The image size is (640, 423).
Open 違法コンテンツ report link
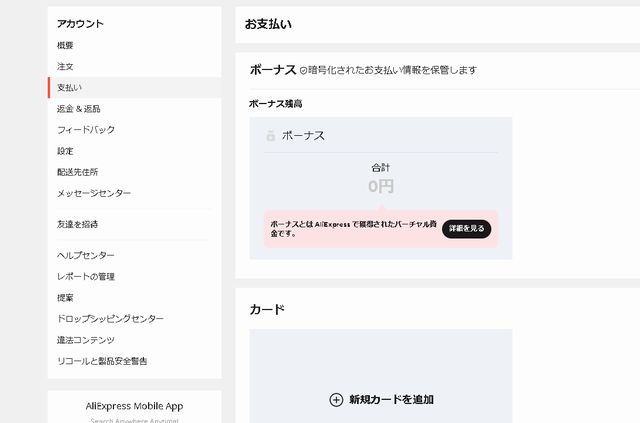(x=86, y=340)
